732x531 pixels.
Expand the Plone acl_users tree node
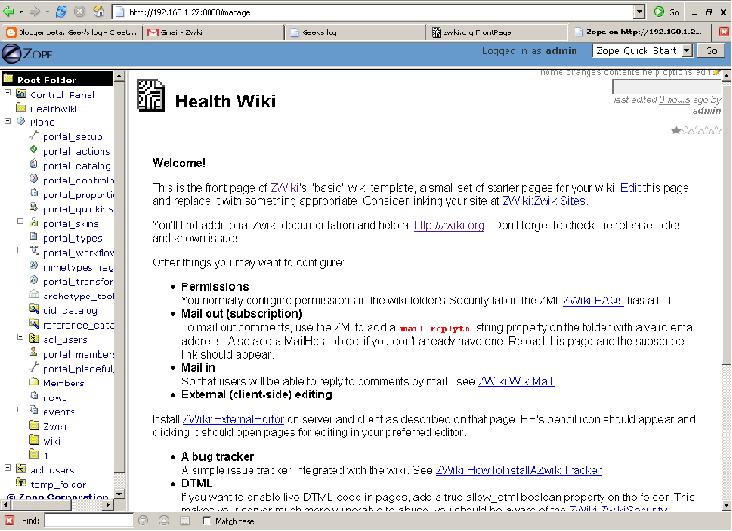[x=20, y=337]
